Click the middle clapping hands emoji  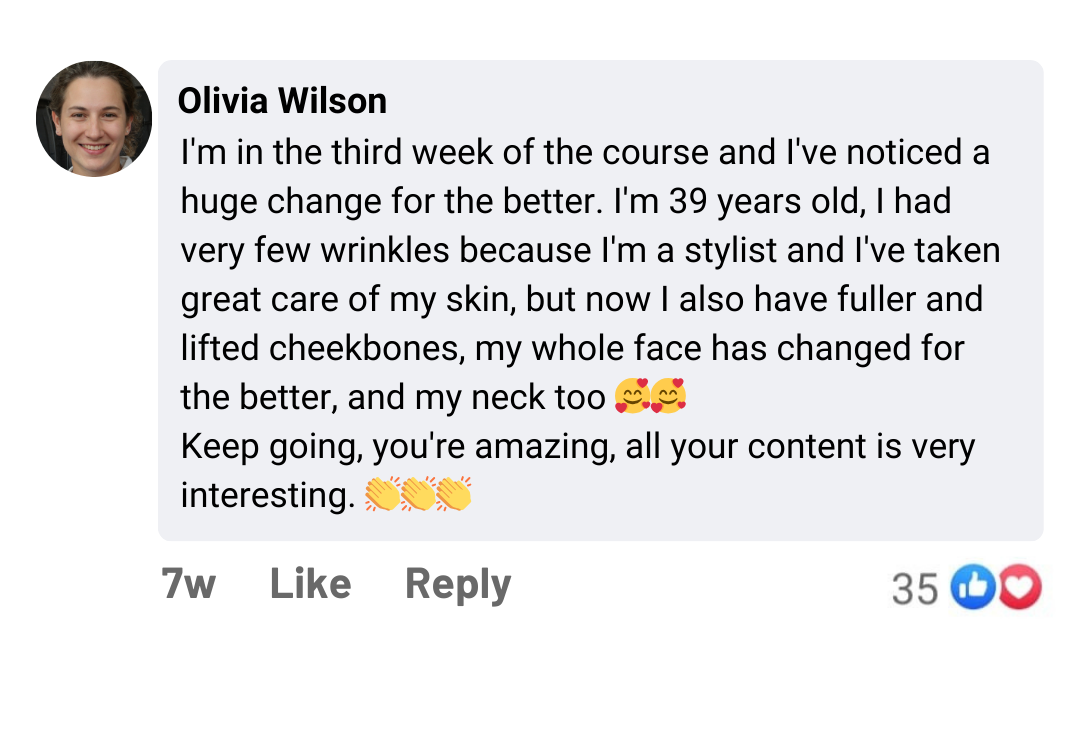pos(418,495)
